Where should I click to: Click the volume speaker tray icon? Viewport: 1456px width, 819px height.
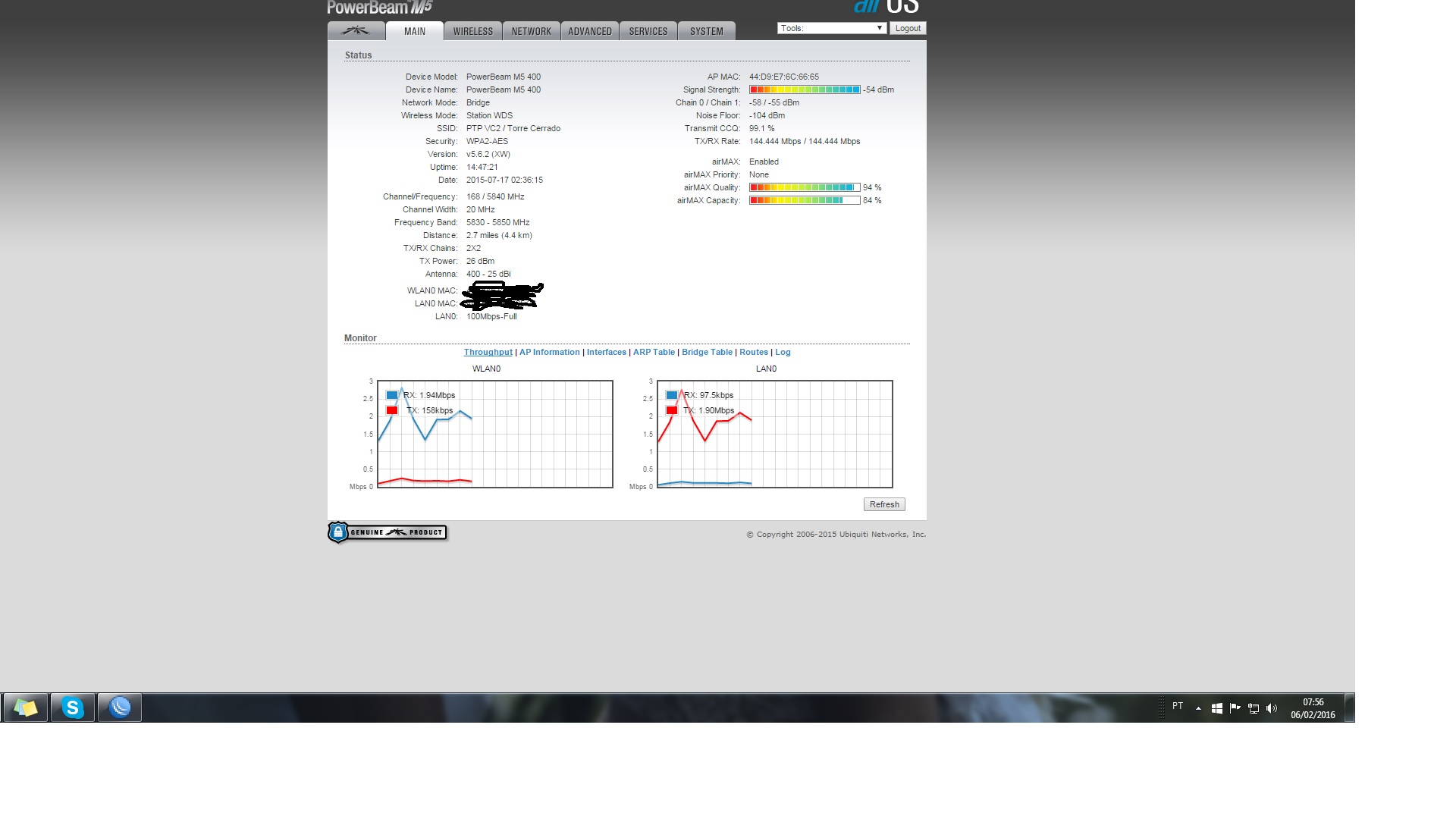point(1272,708)
